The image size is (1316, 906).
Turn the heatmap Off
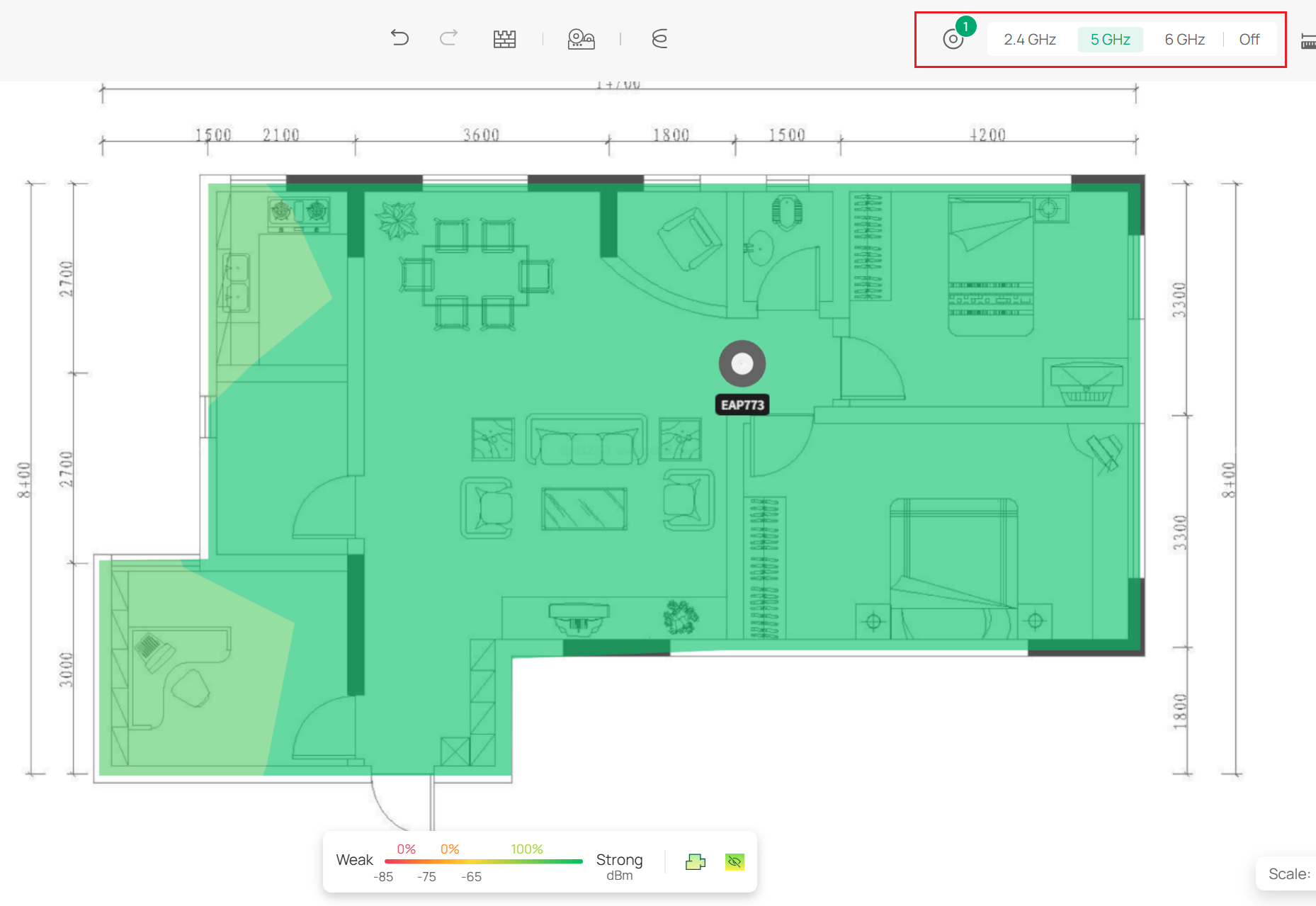(1249, 39)
